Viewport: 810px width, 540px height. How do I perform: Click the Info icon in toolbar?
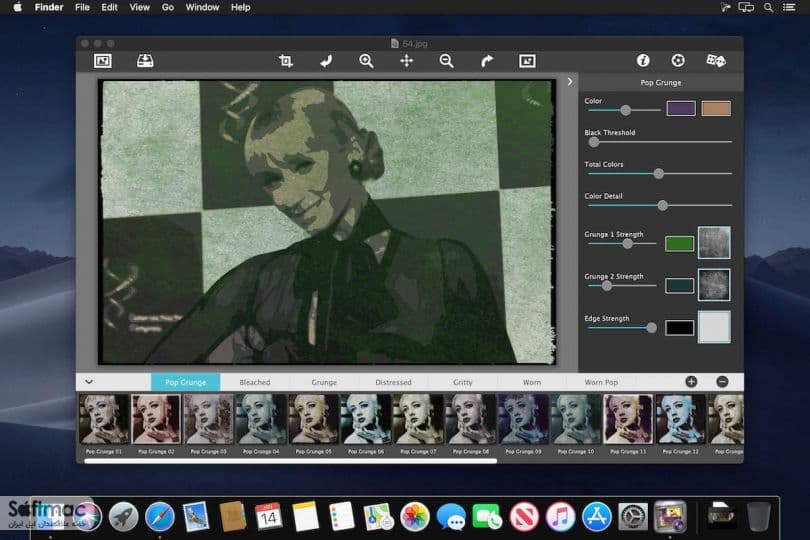coord(643,60)
